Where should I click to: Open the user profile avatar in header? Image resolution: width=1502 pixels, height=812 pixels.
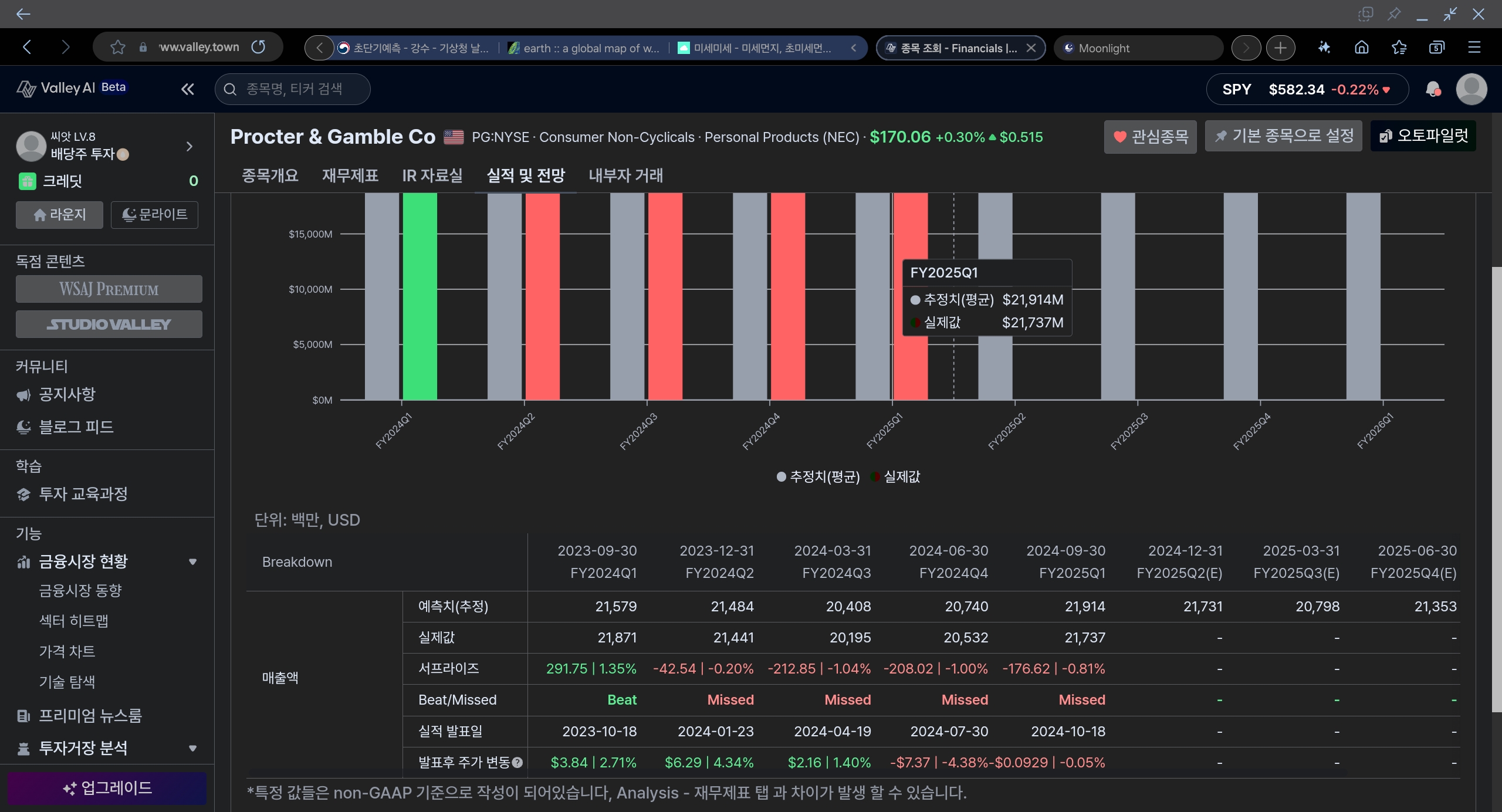1471,89
